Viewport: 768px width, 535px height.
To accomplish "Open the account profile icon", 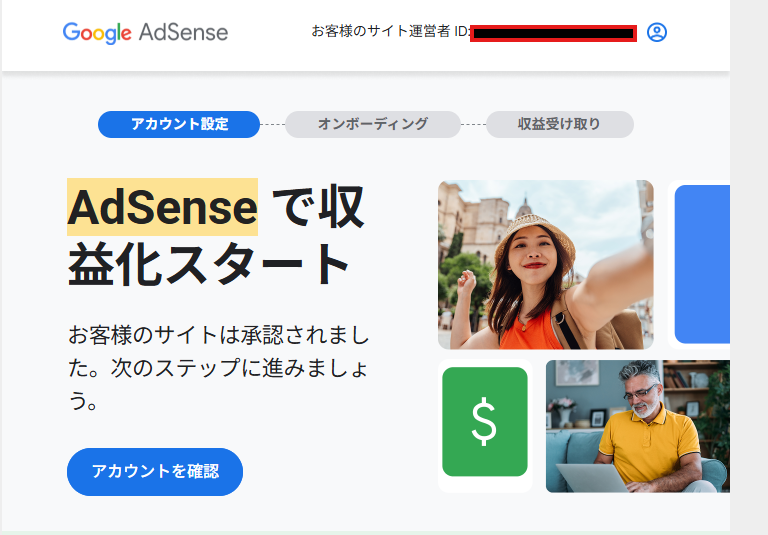I will point(656,32).
